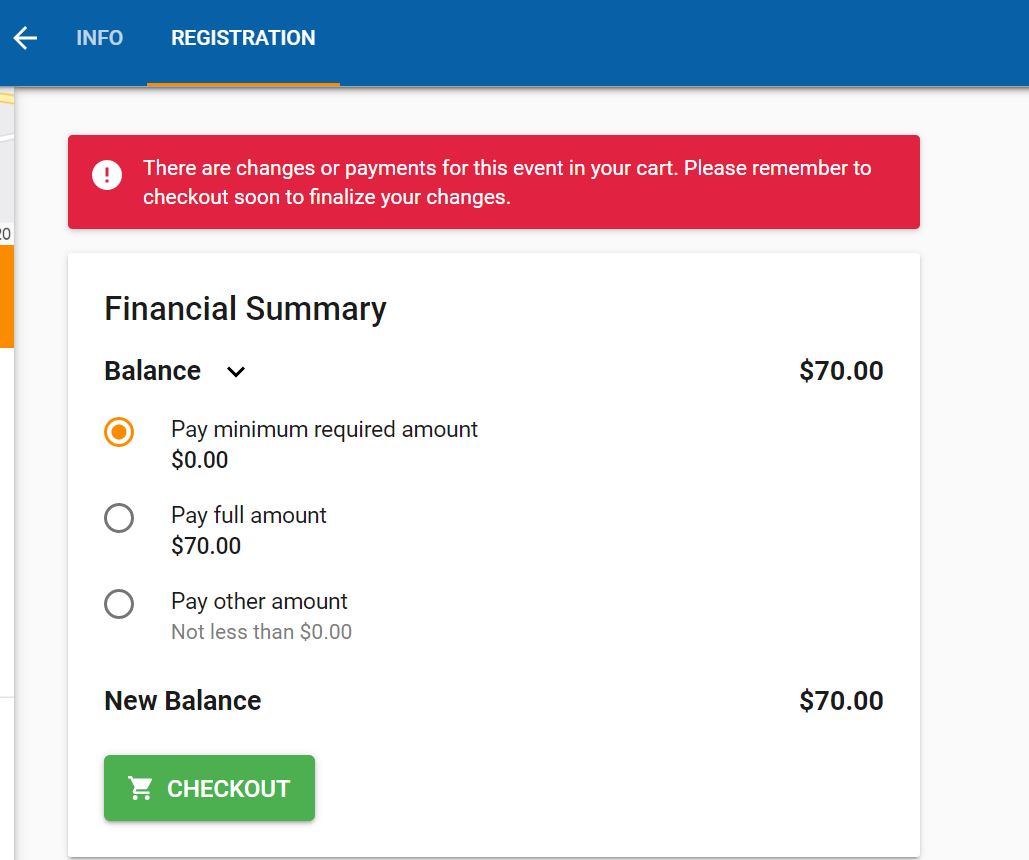Image resolution: width=1029 pixels, height=860 pixels.
Task: Click the Pay full amount label
Action: [249, 515]
